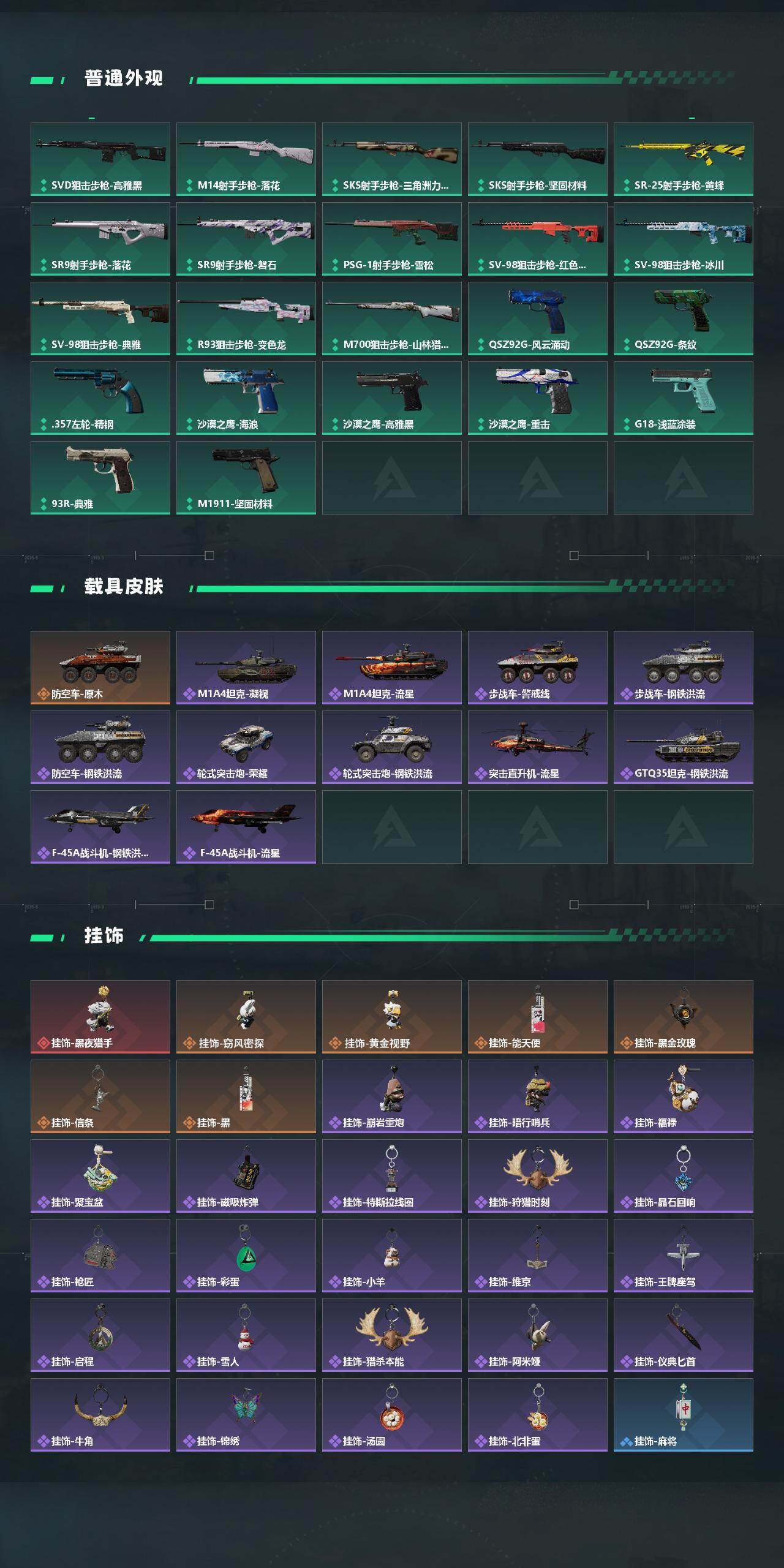Select the SV-98狙击步枪-冰川 skin
Screen dimensions: 784x1568
coord(684,239)
